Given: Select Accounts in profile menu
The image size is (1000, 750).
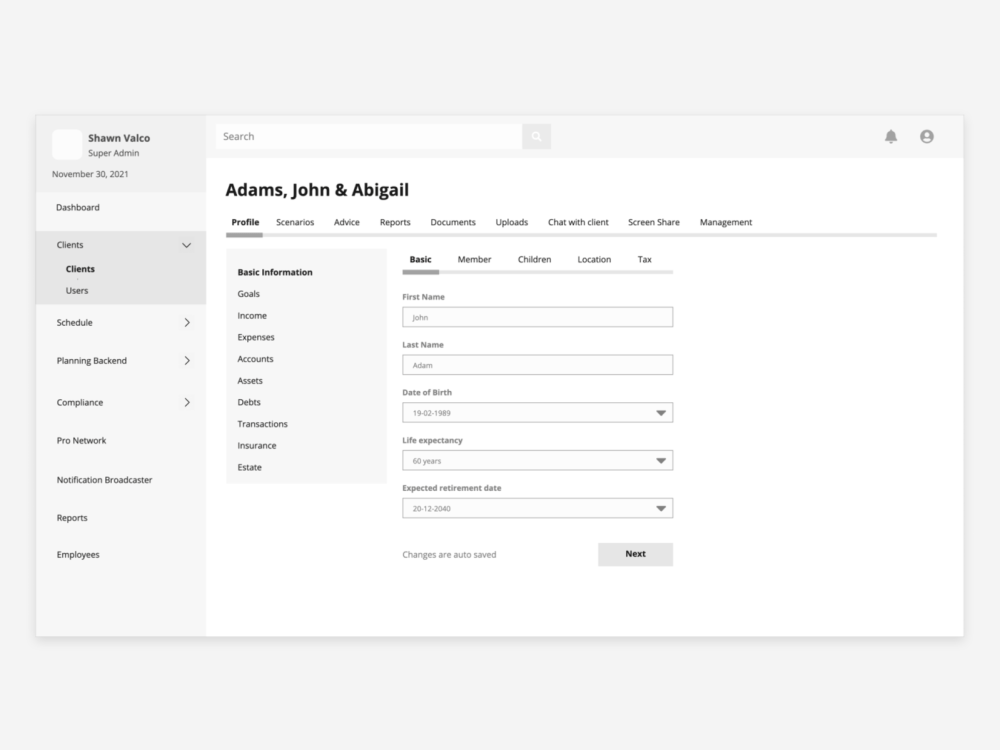Looking at the screenshot, I should tap(255, 359).
